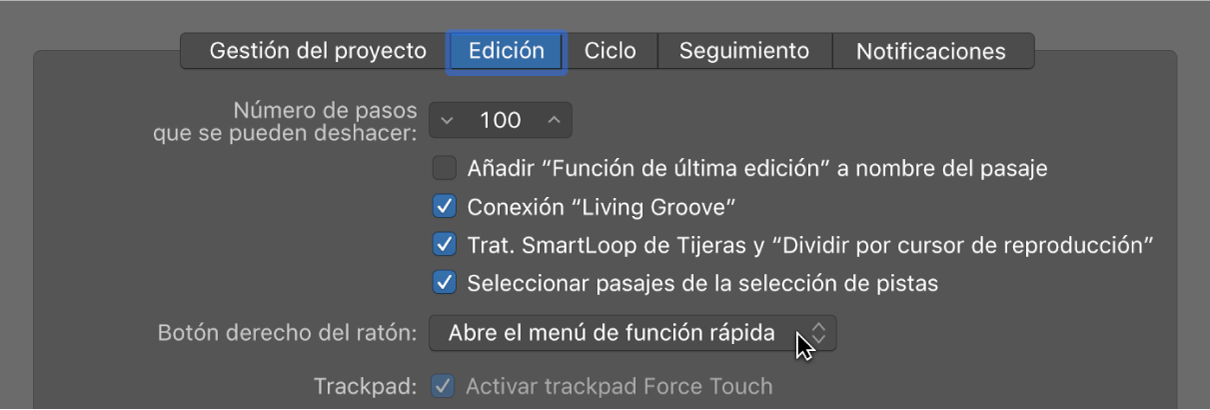Open the Ciclo tab
The width and height of the screenshot is (1210, 410).
click(610, 51)
